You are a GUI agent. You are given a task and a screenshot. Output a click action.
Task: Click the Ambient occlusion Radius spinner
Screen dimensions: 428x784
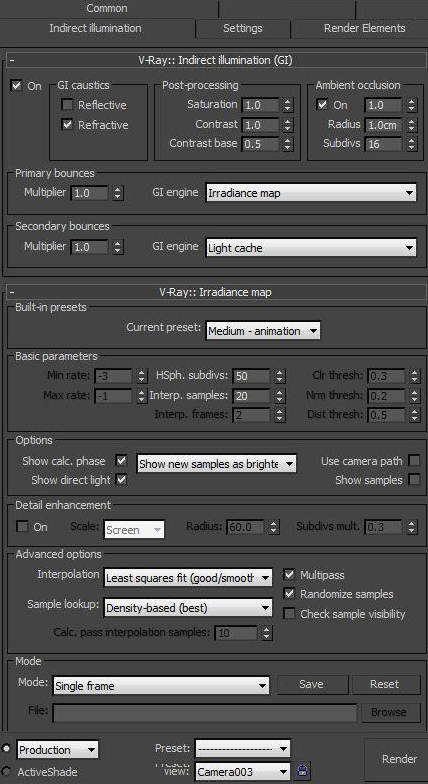pyautogui.click(x=411, y=124)
